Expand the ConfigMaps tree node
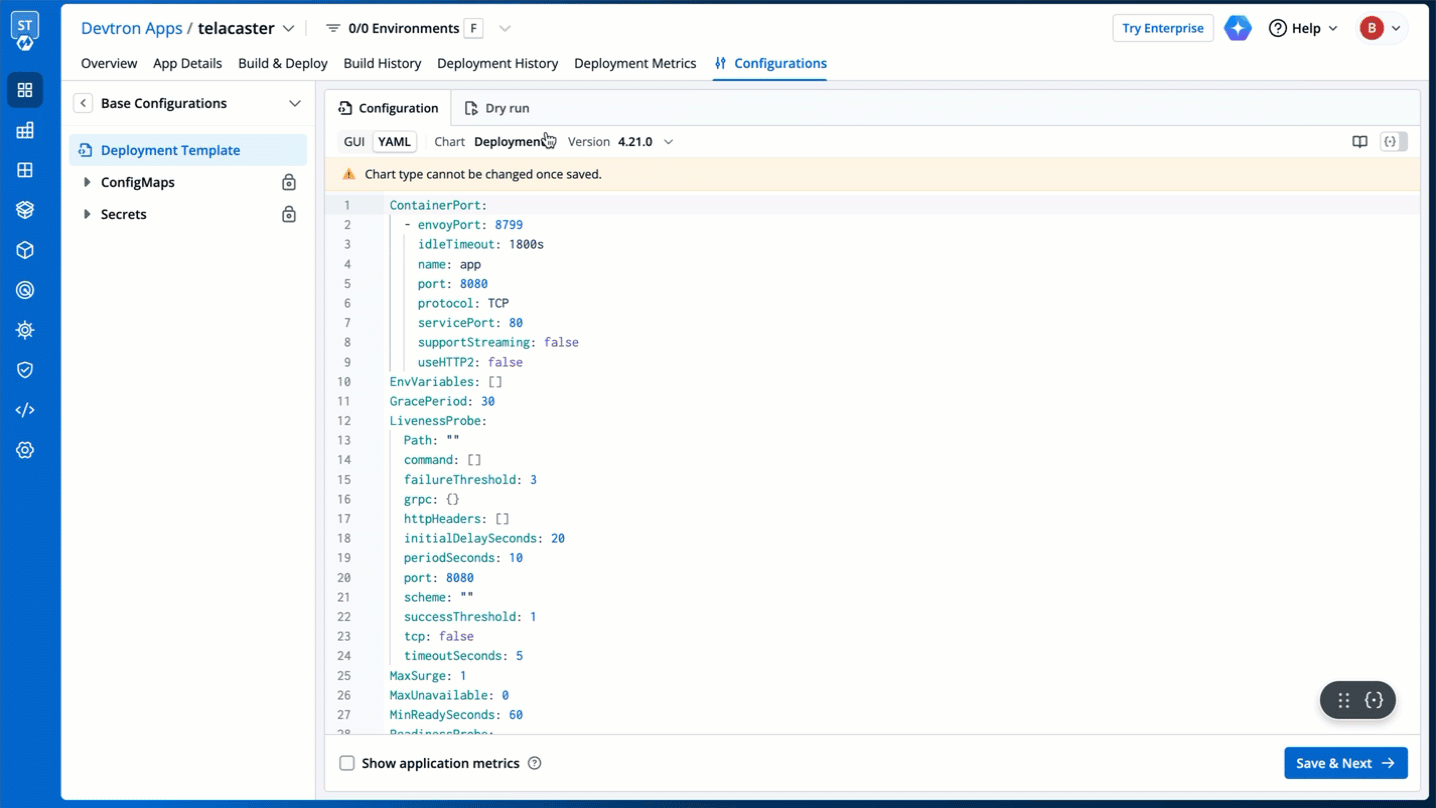The height and width of the screenshot is (808, 1436). pos(87,182)
